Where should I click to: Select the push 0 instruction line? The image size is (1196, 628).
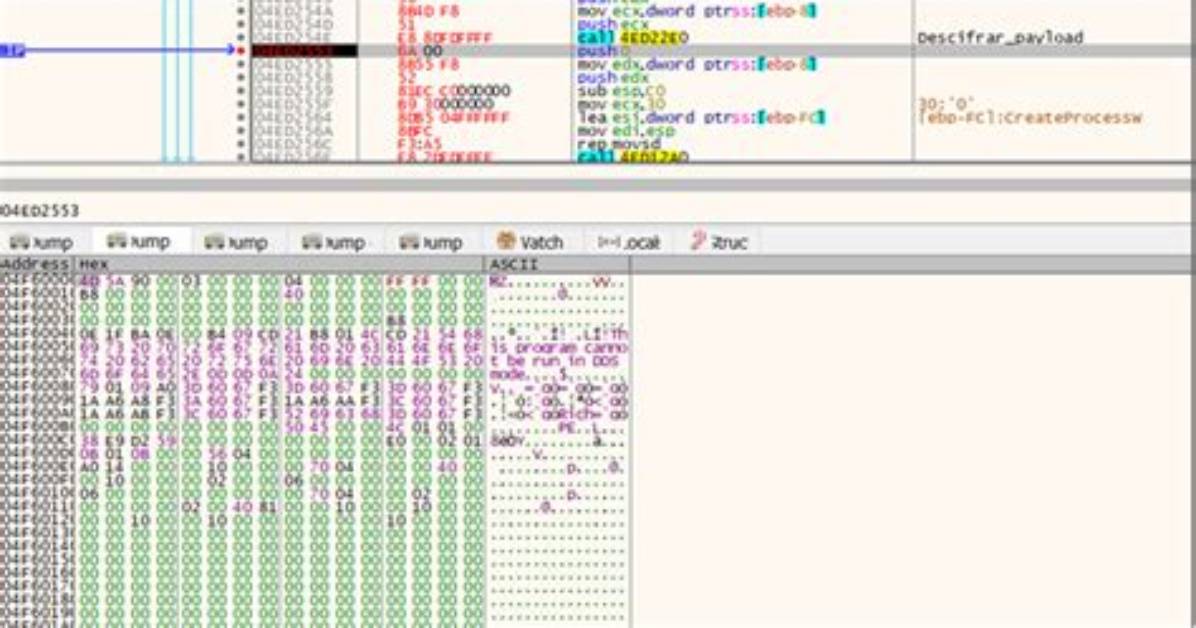[604, 51]
